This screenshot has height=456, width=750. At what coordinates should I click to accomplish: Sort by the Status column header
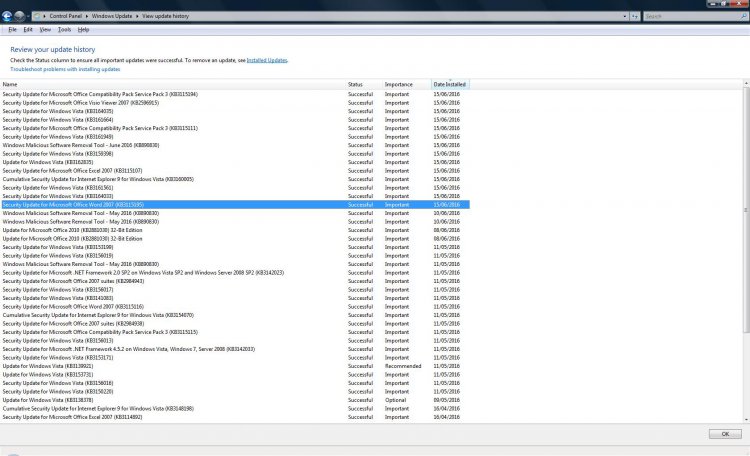click(364, 84)
